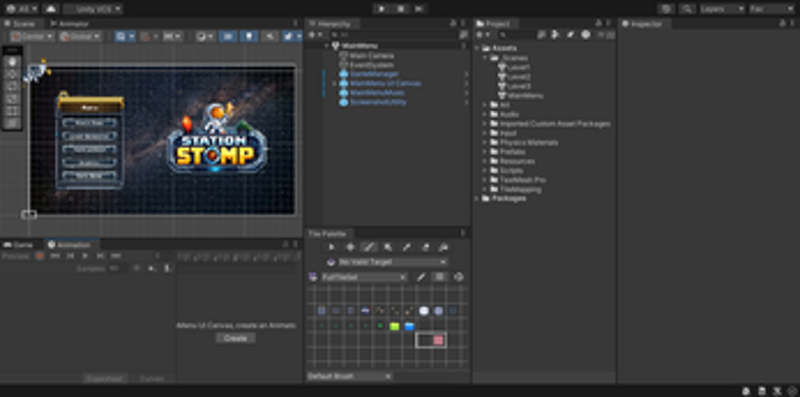Open the FullTileSet palette dropdown
The image size is (800, 397).
[364, 277]
